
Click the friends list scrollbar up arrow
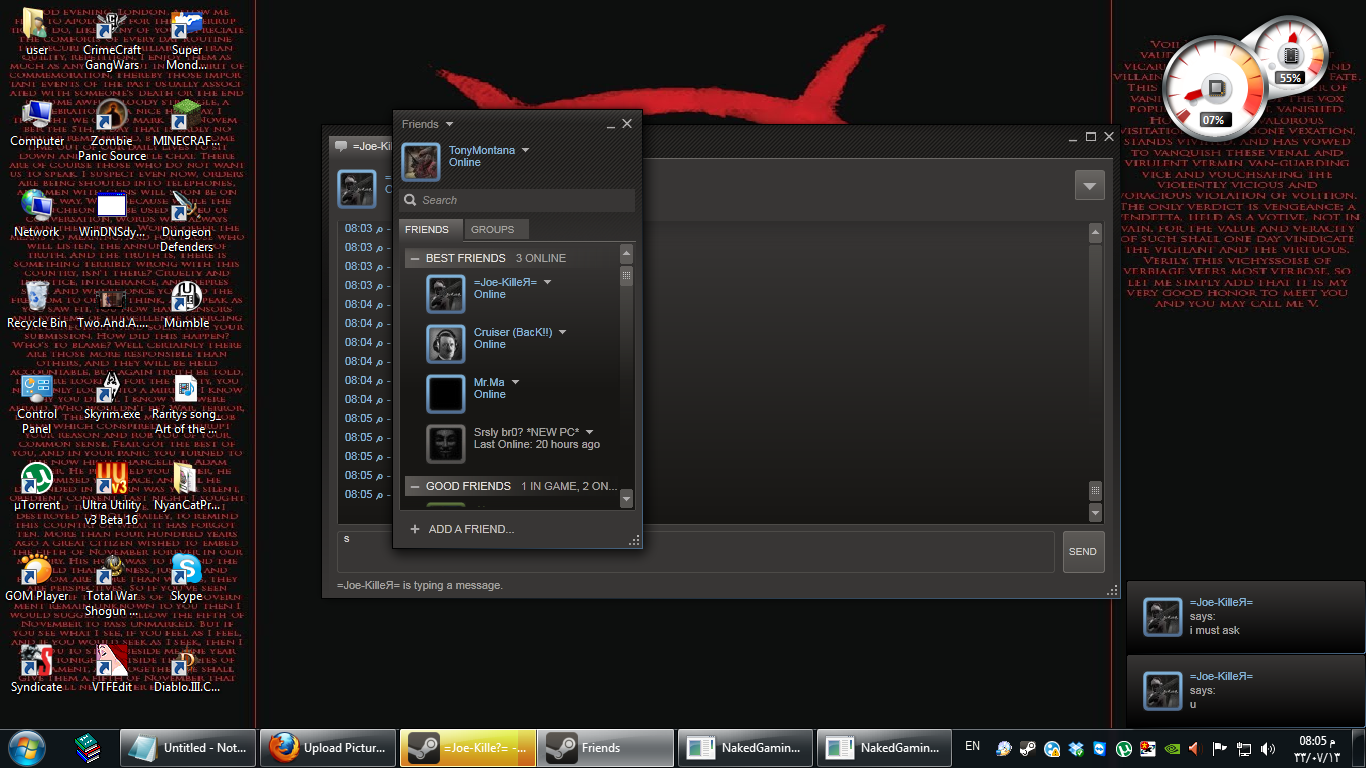click(627, 255)
